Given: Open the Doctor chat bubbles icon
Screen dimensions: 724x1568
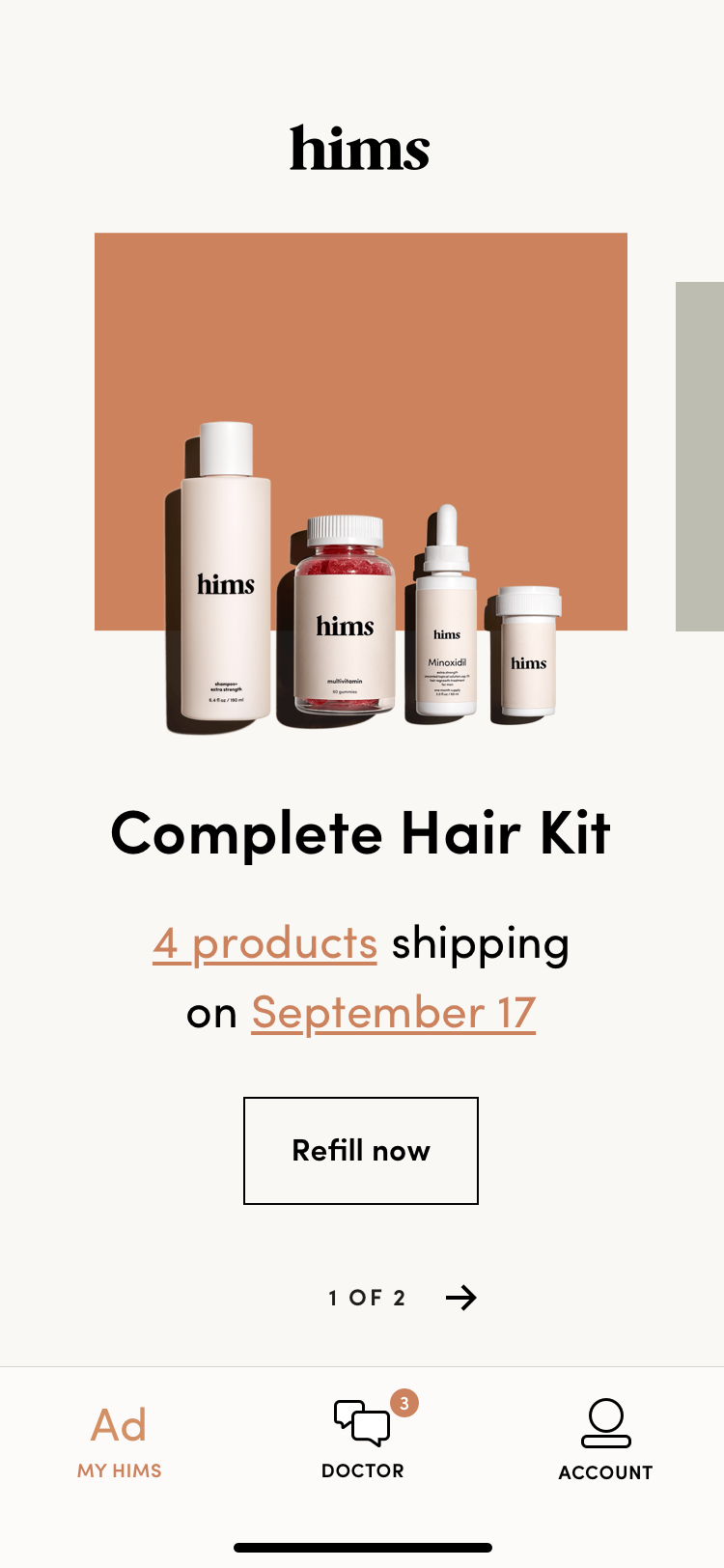Looking at the screenshot, I should pos(362,1423).
